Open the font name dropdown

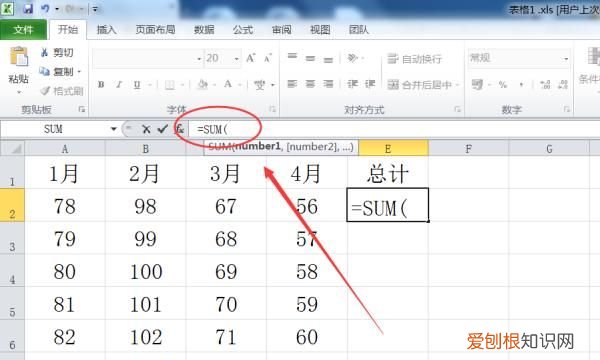pos(199,59)
